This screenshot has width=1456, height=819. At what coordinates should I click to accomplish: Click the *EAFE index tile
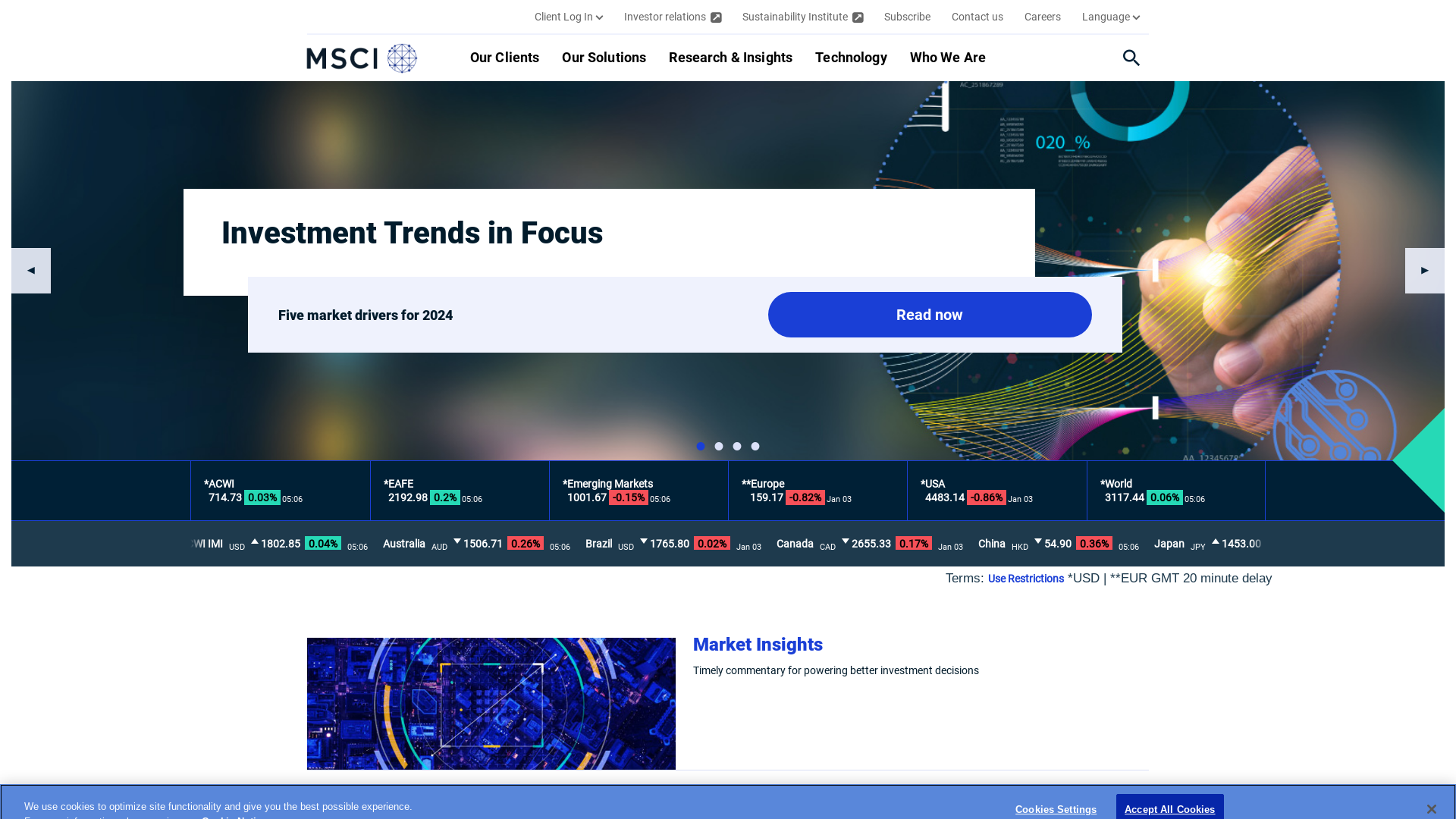(460, 491)
